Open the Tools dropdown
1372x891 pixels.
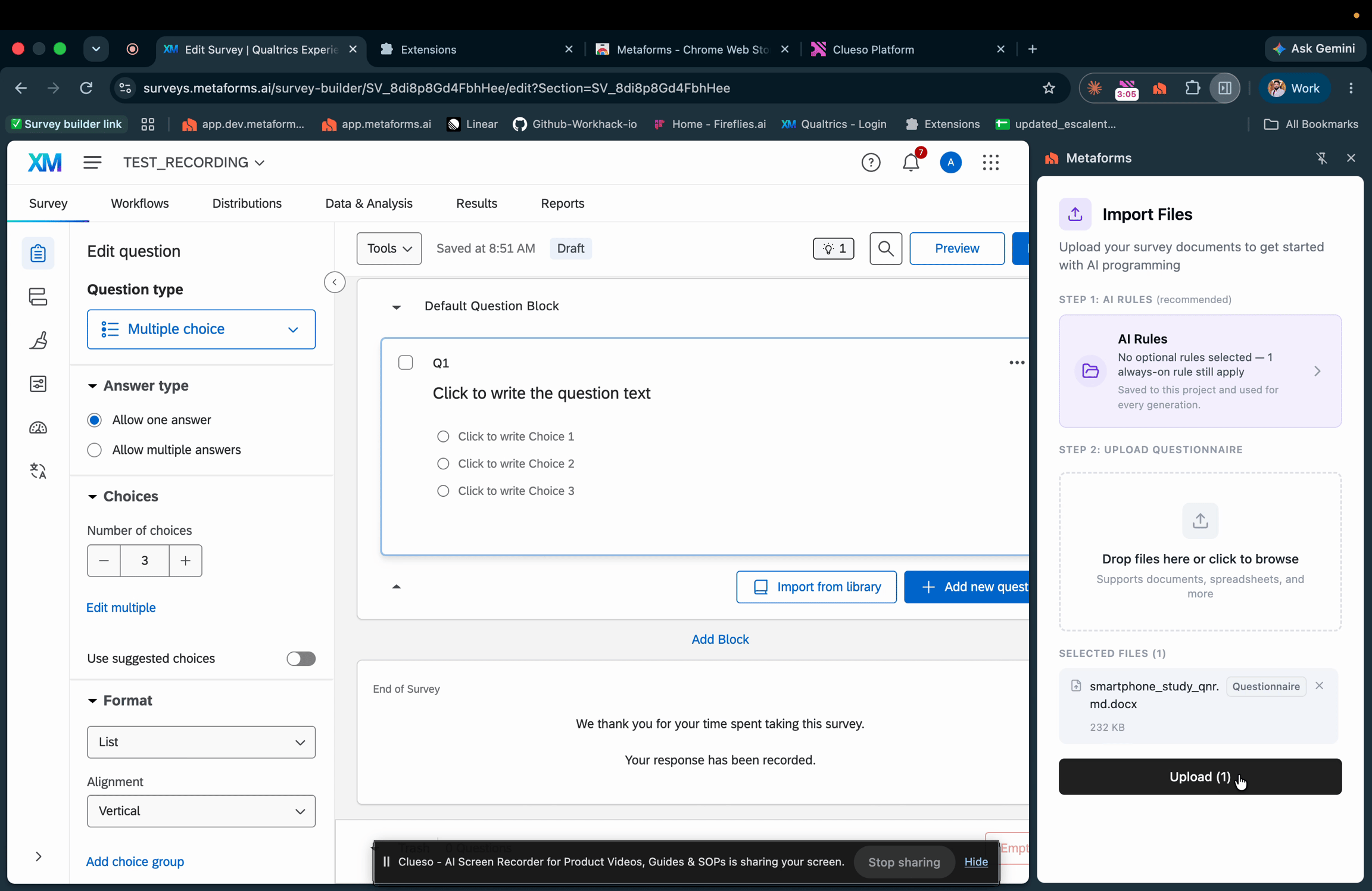pos(389,248)
